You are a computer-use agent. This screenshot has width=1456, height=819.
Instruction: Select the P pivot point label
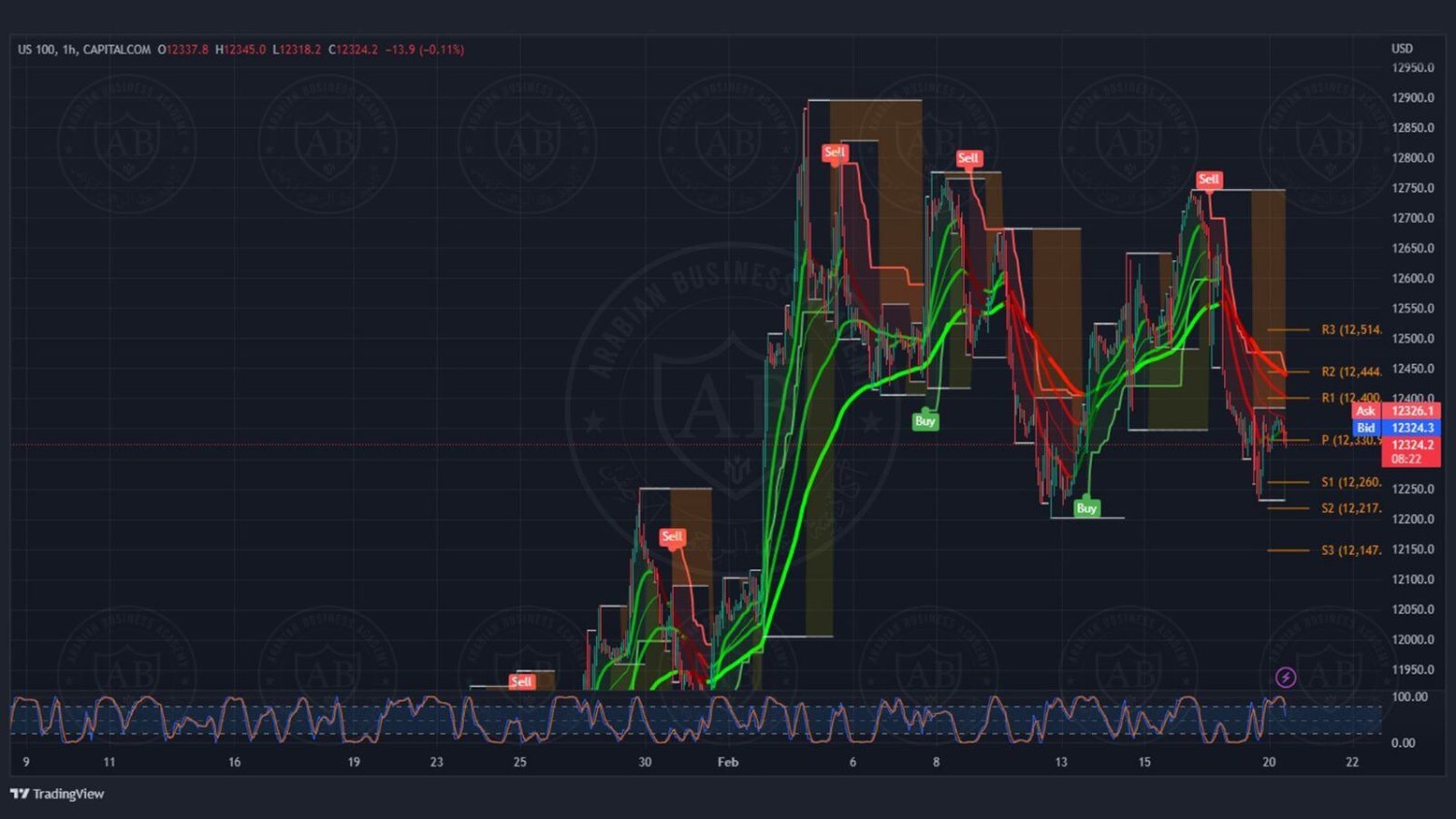click(x=1351, y=441)
